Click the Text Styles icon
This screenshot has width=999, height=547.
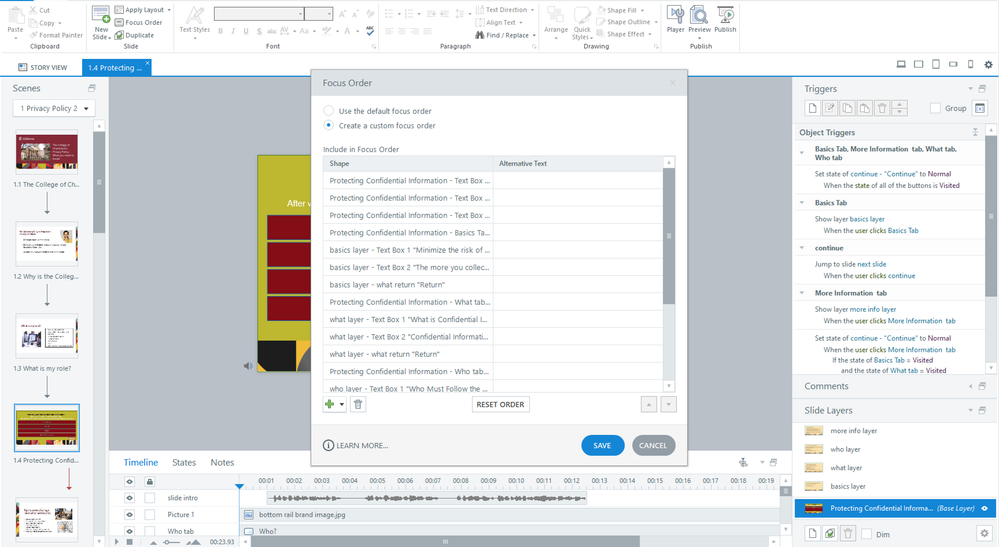(x=194, y=20)
